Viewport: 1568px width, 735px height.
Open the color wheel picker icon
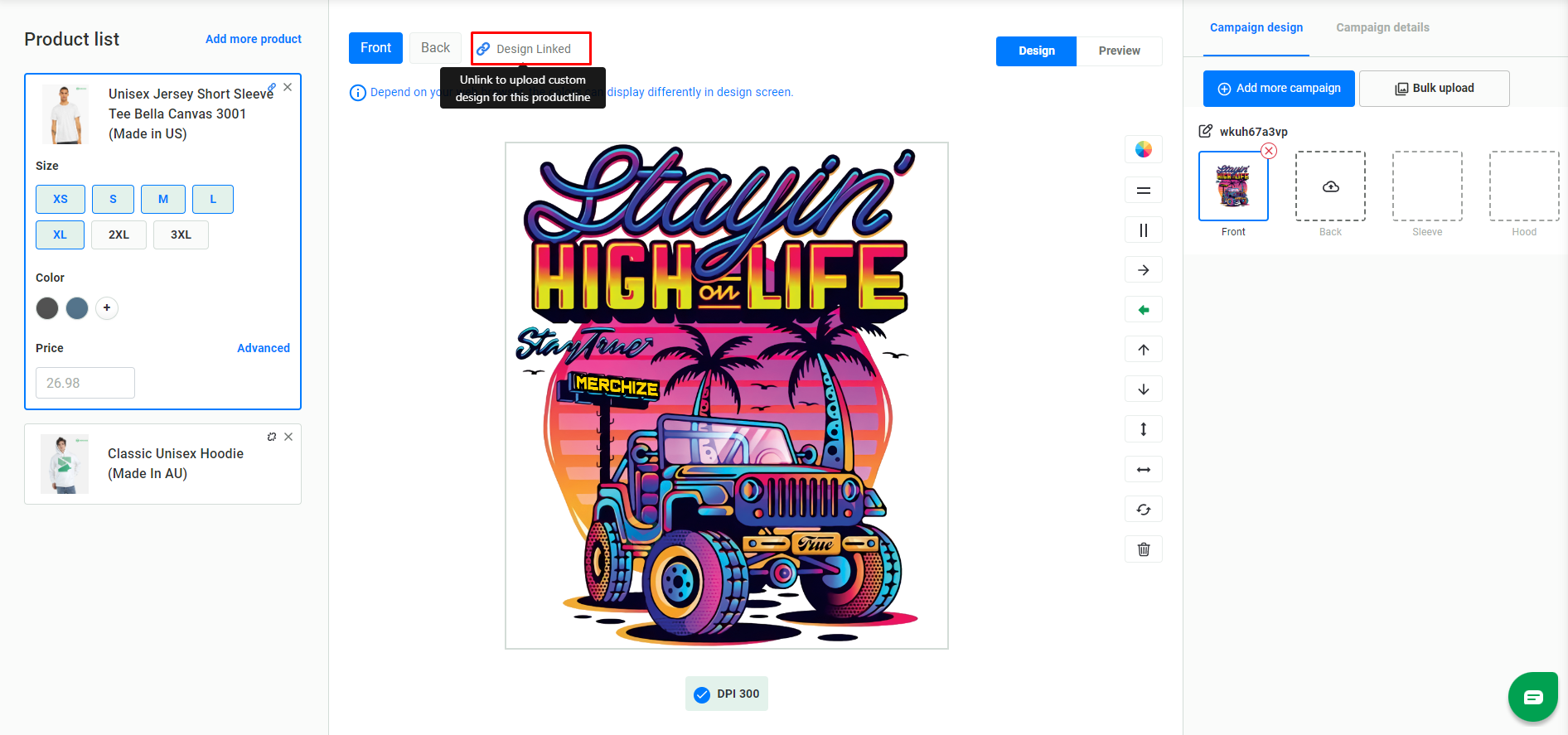pyautogui.click(x=1144, y=149)
